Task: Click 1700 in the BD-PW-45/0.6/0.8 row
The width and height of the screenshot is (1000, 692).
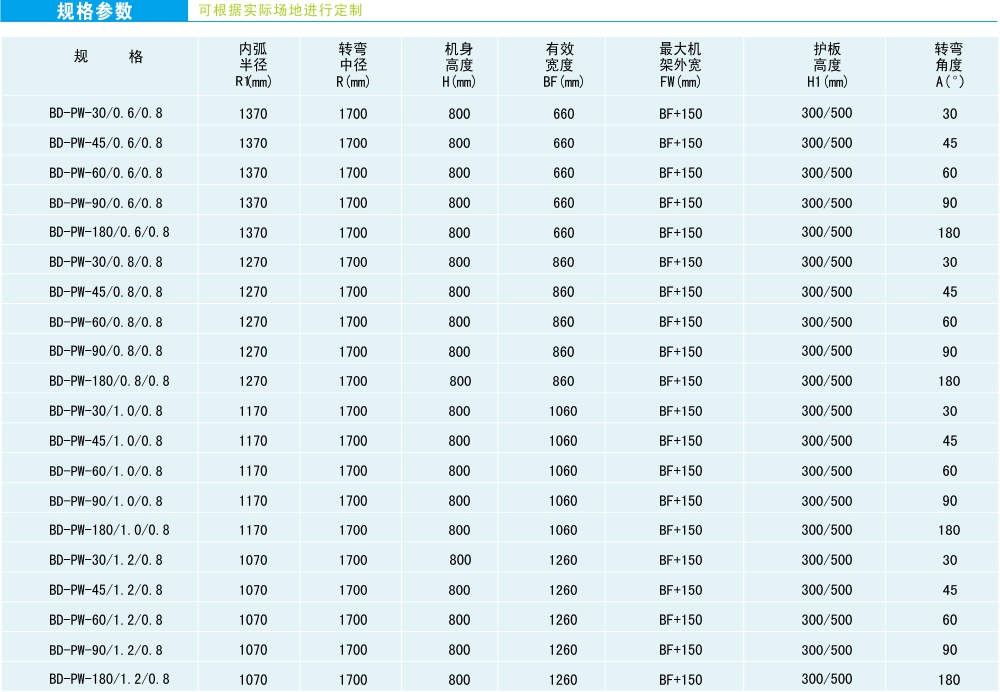Action: 353,143
